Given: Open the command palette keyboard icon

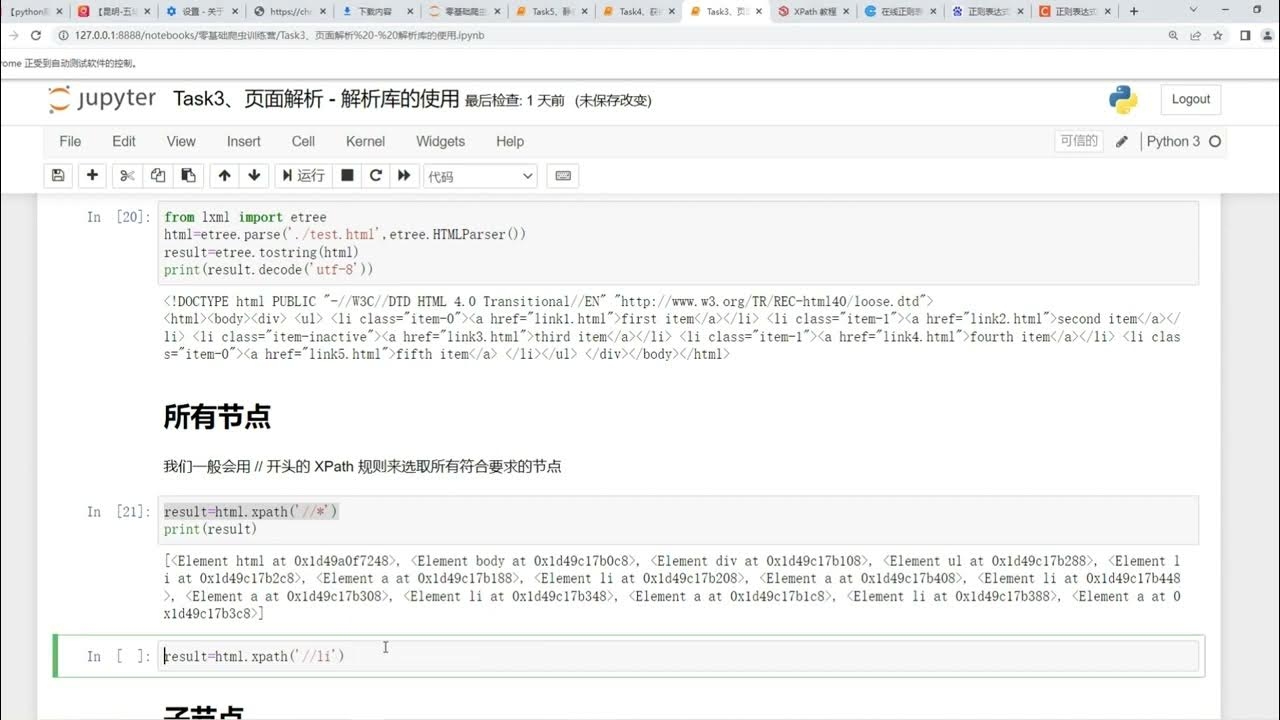Looking at the screenshot, I should click(x=562, y=175).
